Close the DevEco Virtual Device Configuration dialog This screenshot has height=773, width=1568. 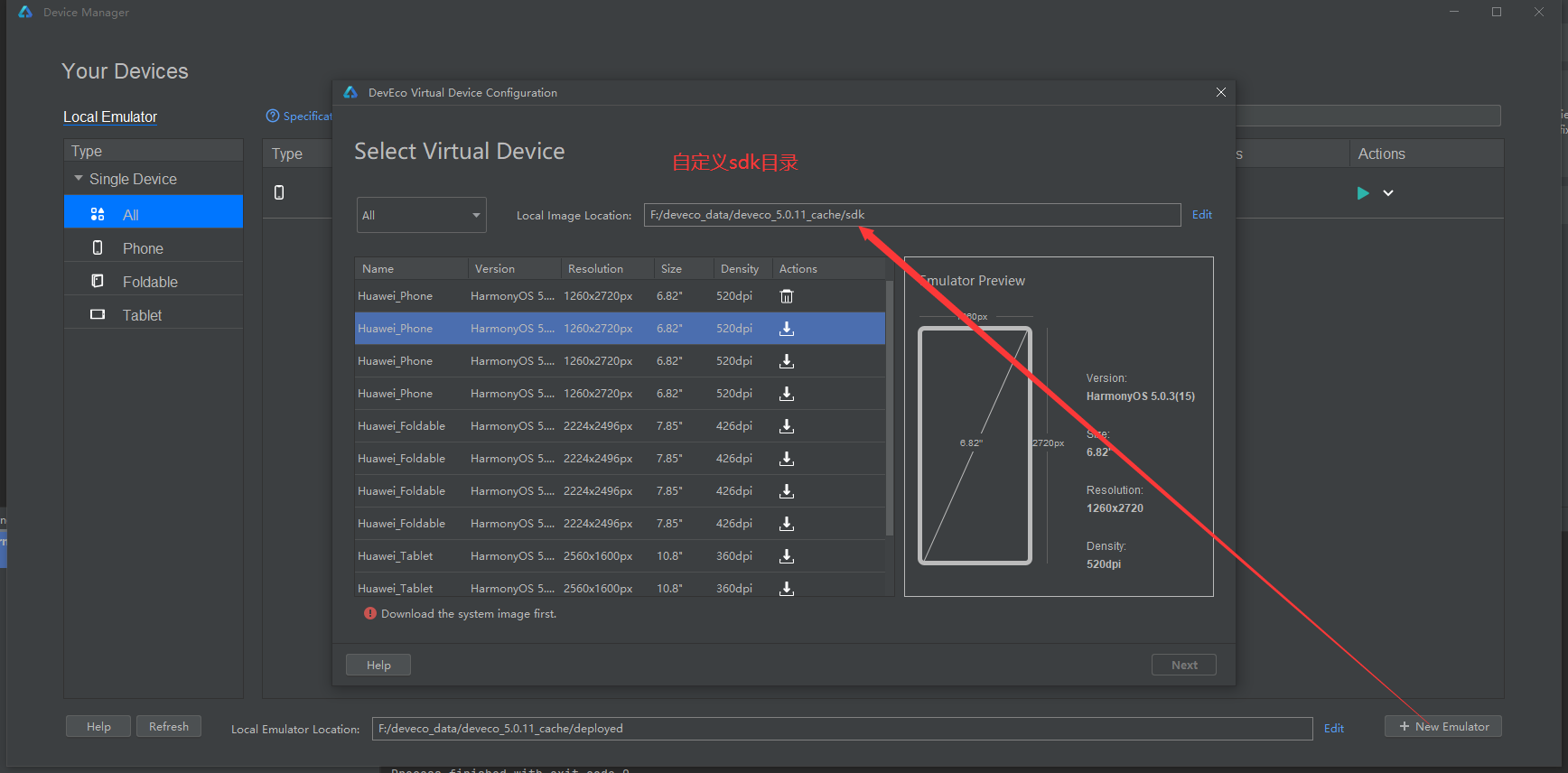pos(1221,92)
